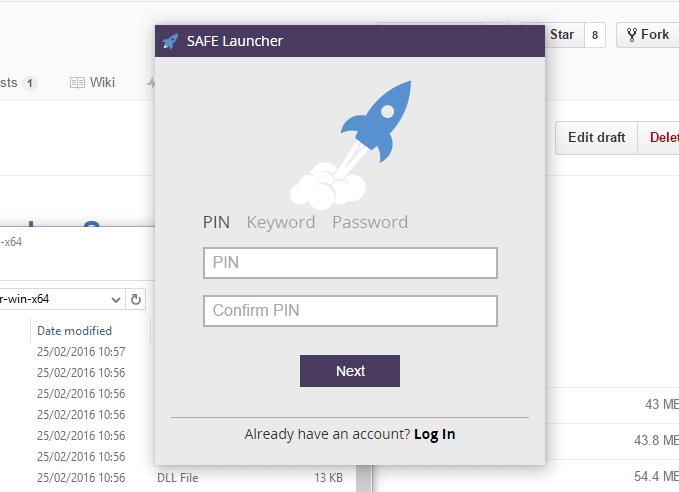Click the Delete button on GitHub page

[658, 137]
